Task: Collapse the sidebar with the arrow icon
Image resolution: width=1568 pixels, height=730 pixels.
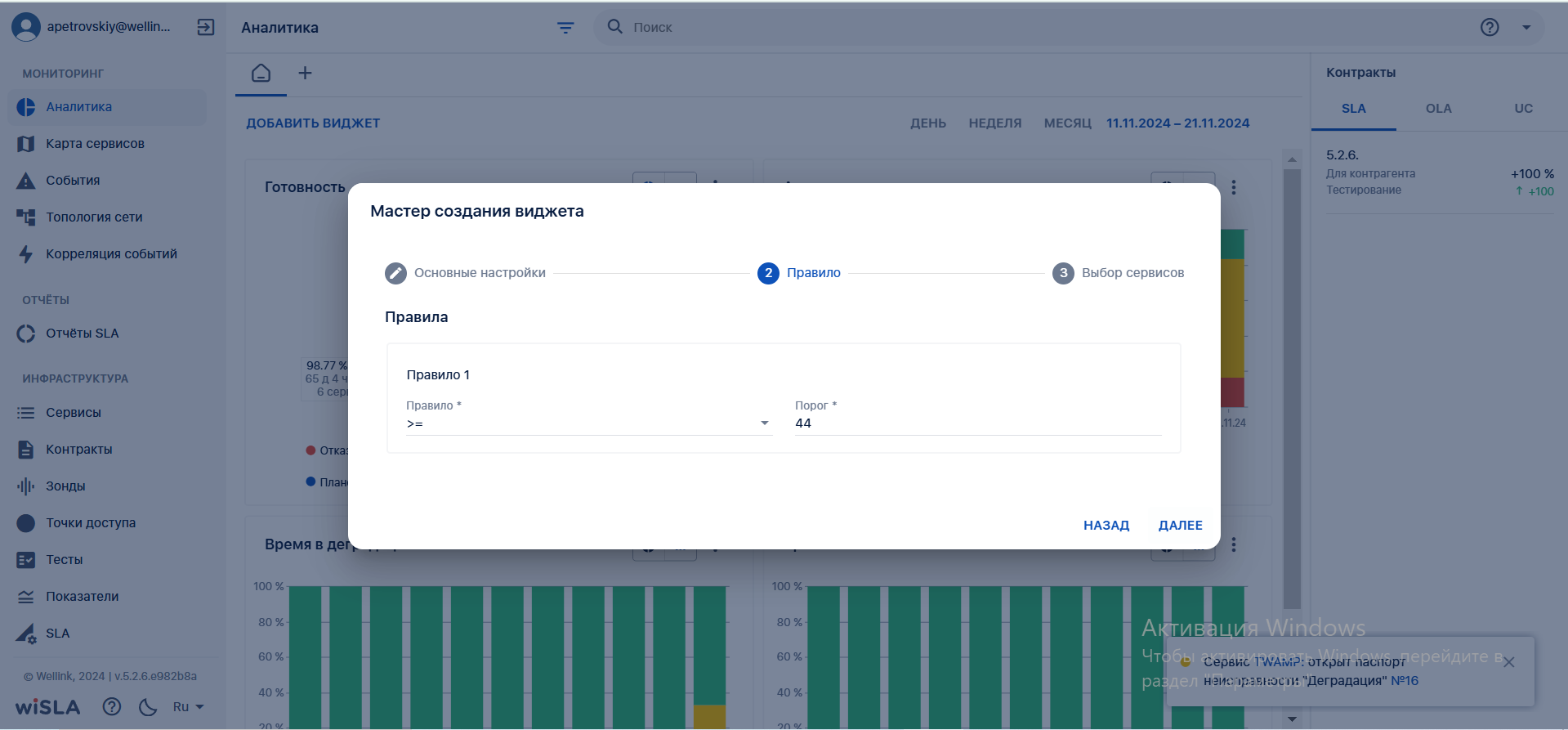Action: [206, 27]
